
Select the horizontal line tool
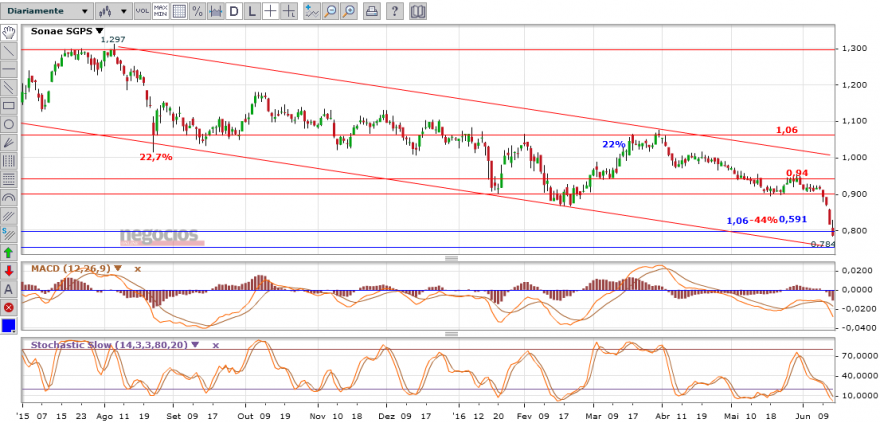point(8,68)
